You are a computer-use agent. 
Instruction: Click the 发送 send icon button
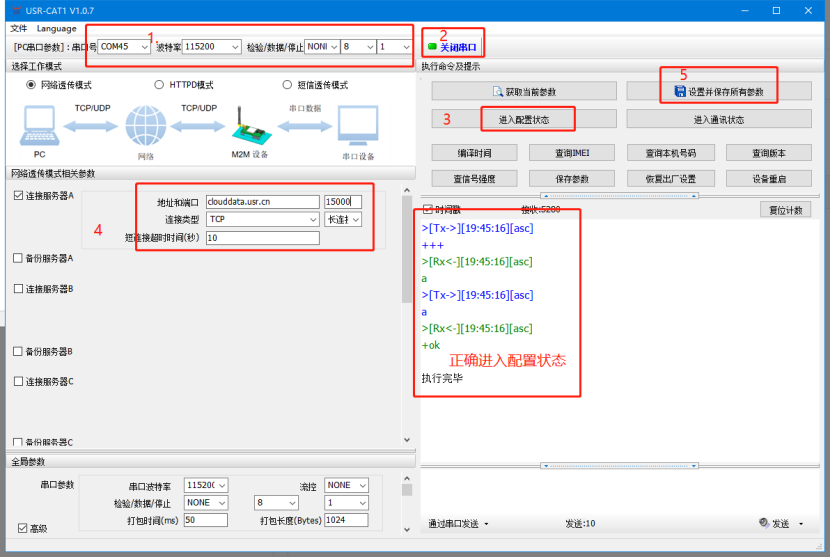[765, 523]
